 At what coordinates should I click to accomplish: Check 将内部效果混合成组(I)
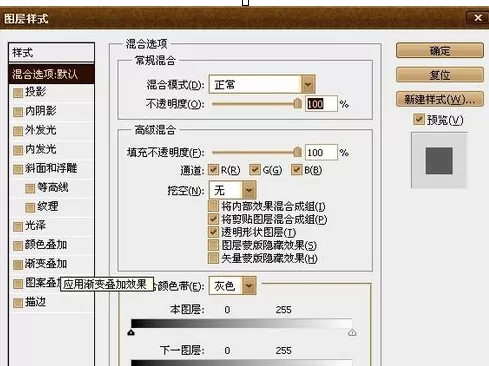[x=213, y=206]
